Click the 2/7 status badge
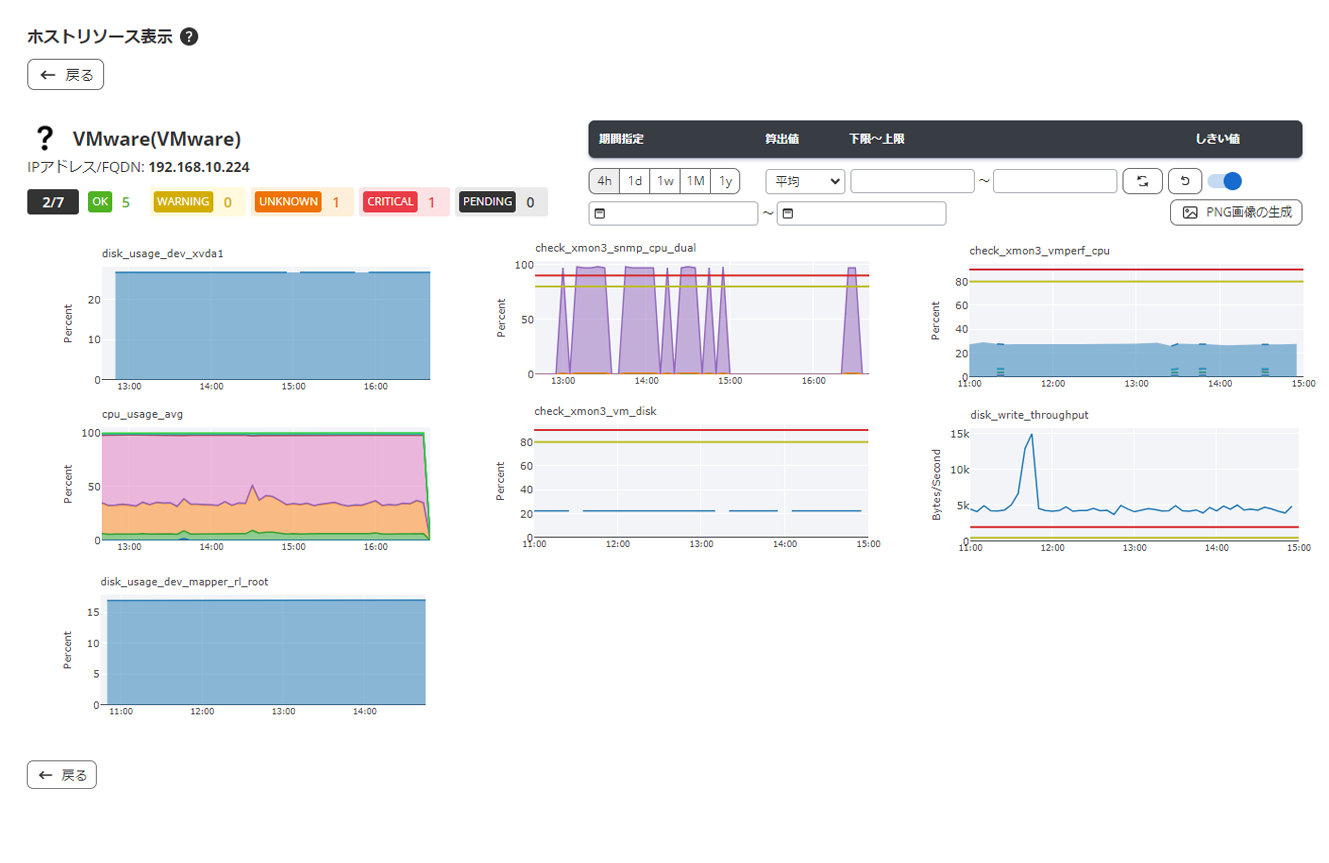This screenshot has width=1329, height=863. coord(53,202)
